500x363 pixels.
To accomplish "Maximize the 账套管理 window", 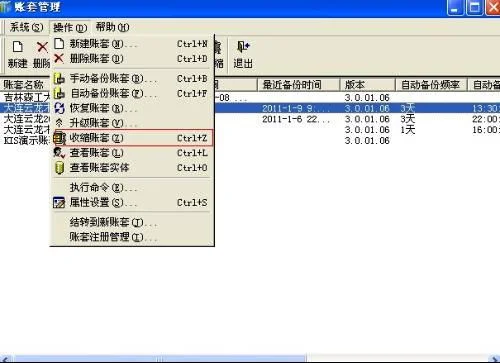I will (x=474, y=7).
